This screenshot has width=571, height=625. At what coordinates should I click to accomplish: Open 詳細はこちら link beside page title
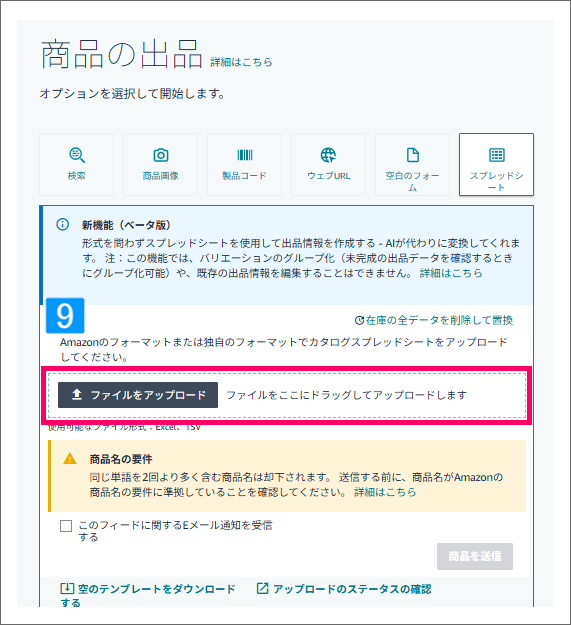(x=241, y=62)
